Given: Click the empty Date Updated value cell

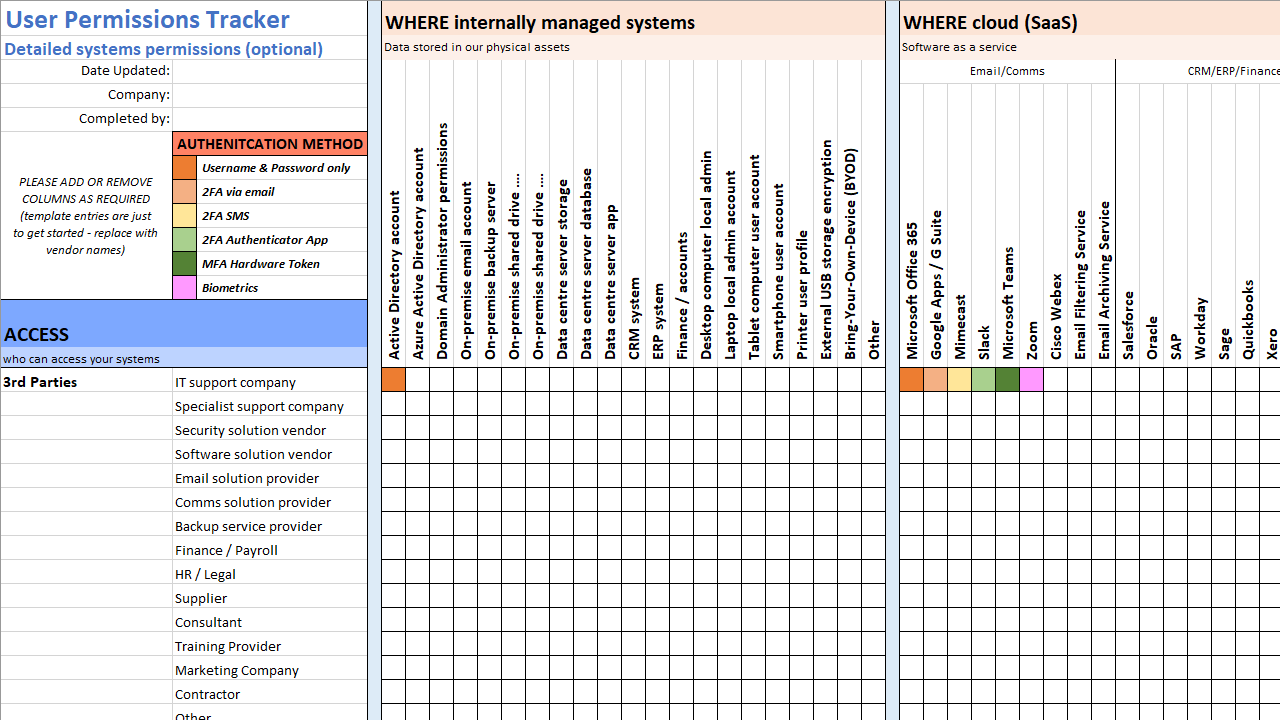Looking at the screenshot, I should point(270,71).
